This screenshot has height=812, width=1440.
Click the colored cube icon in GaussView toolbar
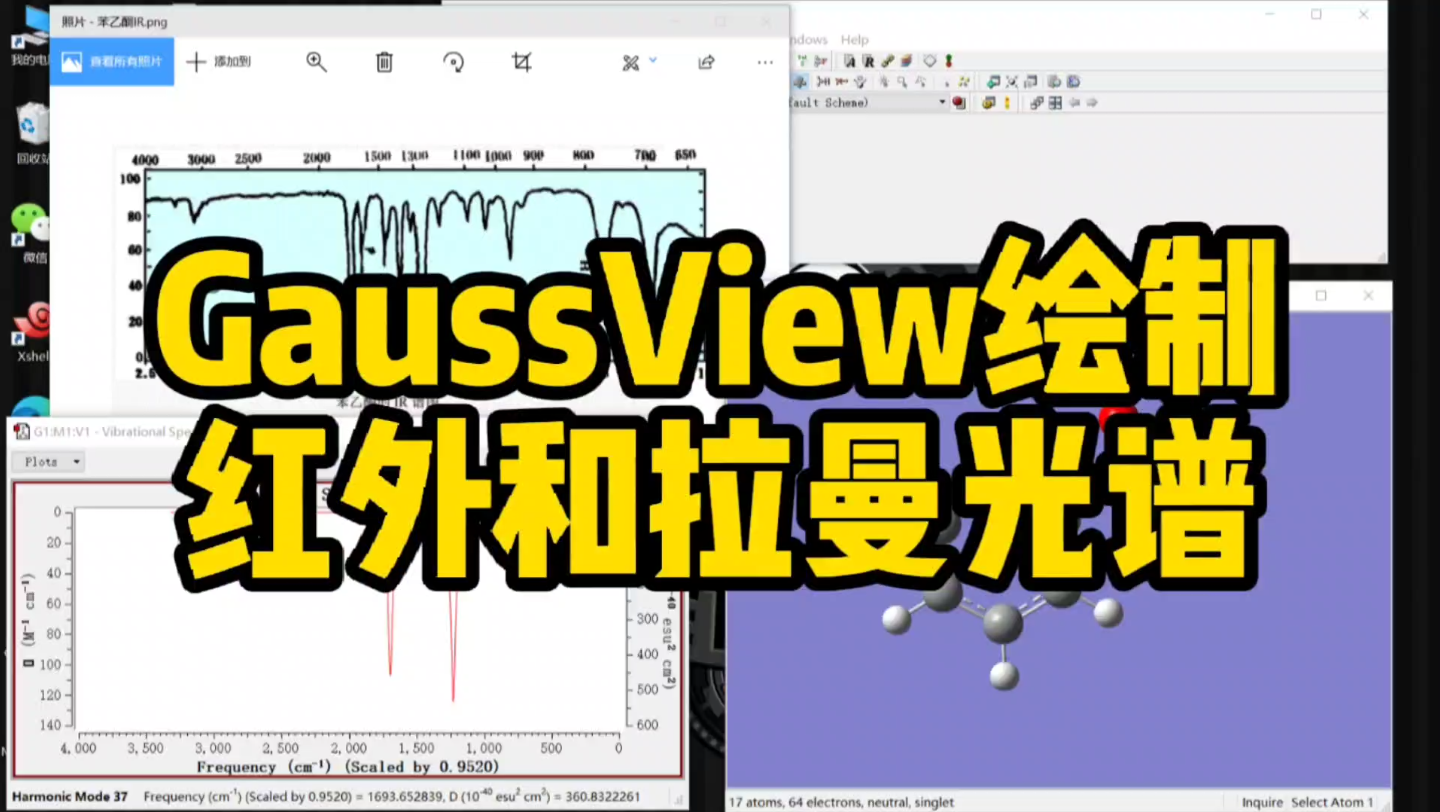pos(907,61)
